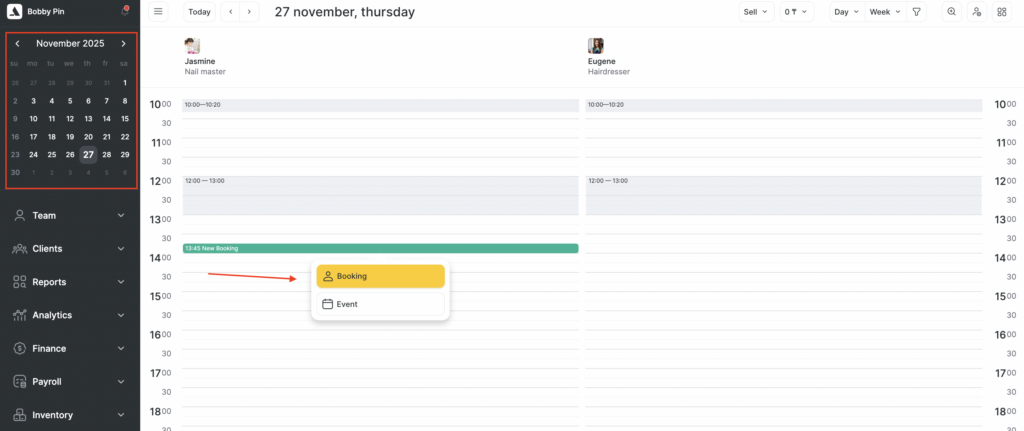Image resolution: width=1024 pixels, height=431 pixels.
Task: Click the Today button
Action: 199,12
